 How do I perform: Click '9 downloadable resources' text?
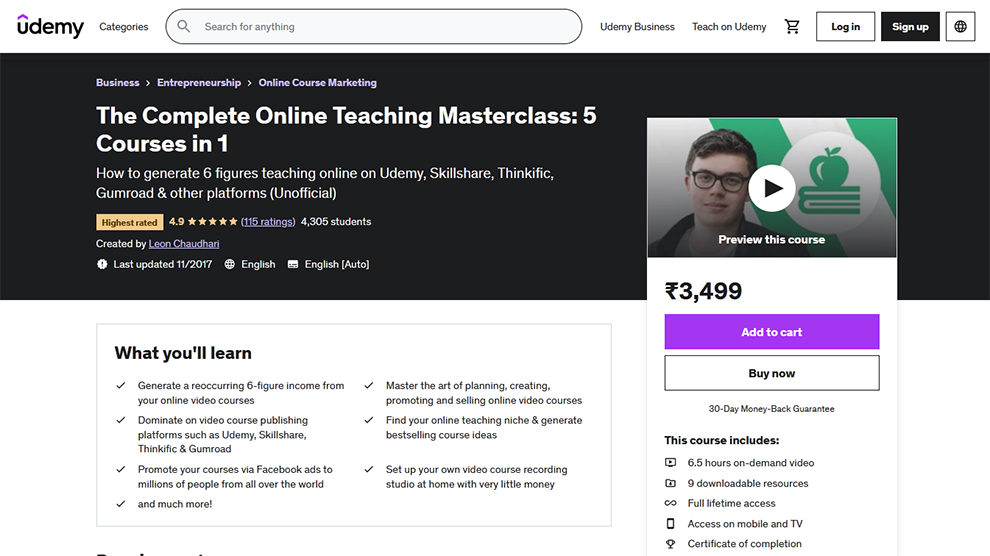[x=748, y=483]
